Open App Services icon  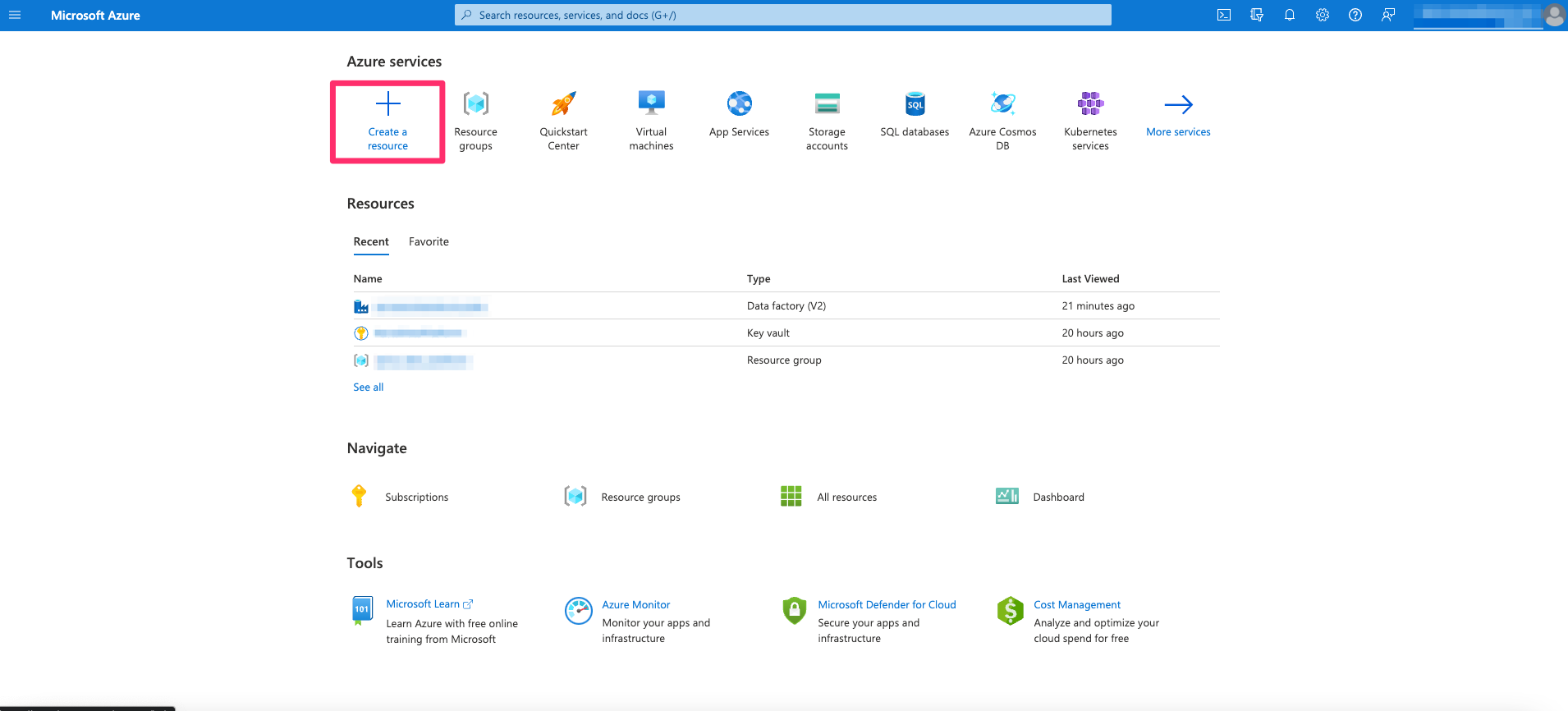(740, 103)
